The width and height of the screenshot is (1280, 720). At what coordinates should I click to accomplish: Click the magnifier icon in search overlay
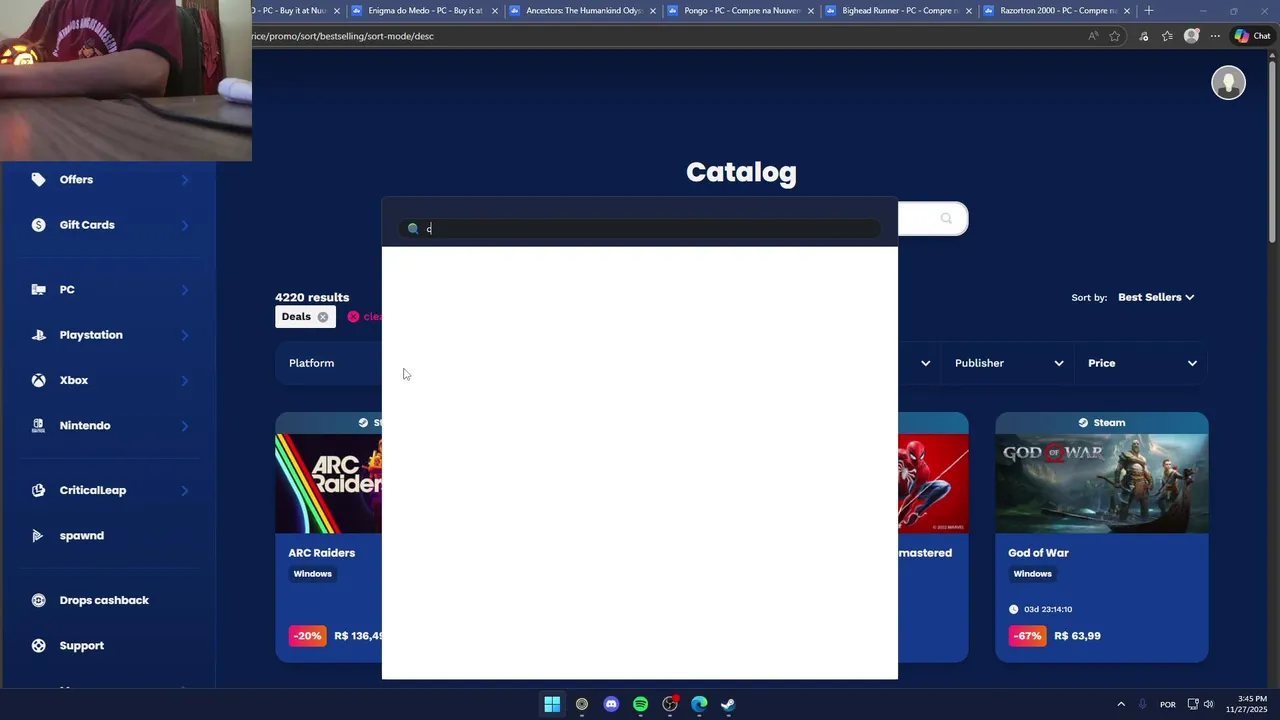tap(413, 229)
